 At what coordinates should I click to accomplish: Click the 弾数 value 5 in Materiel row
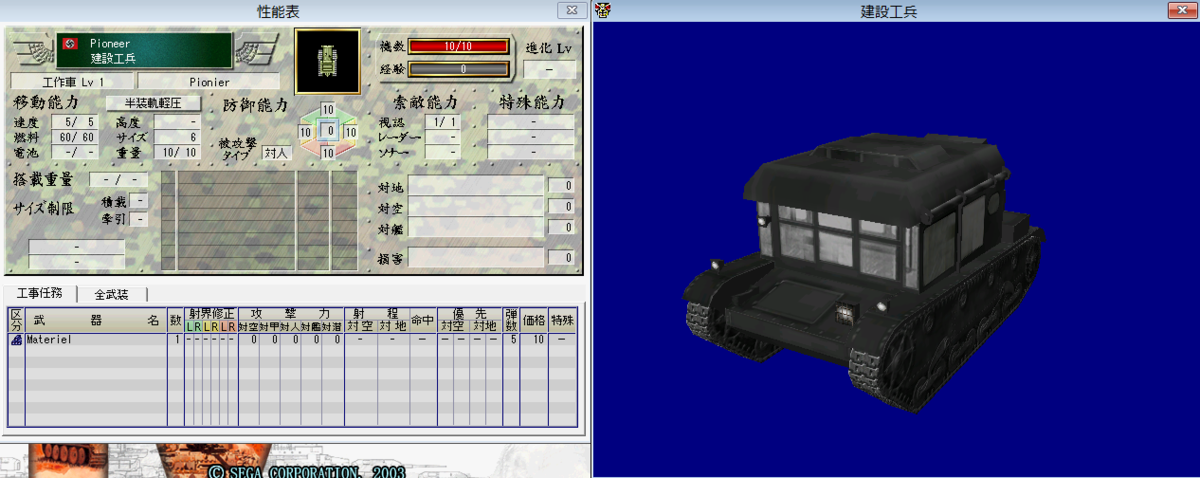pyautogui.click(x=513, y=340)
